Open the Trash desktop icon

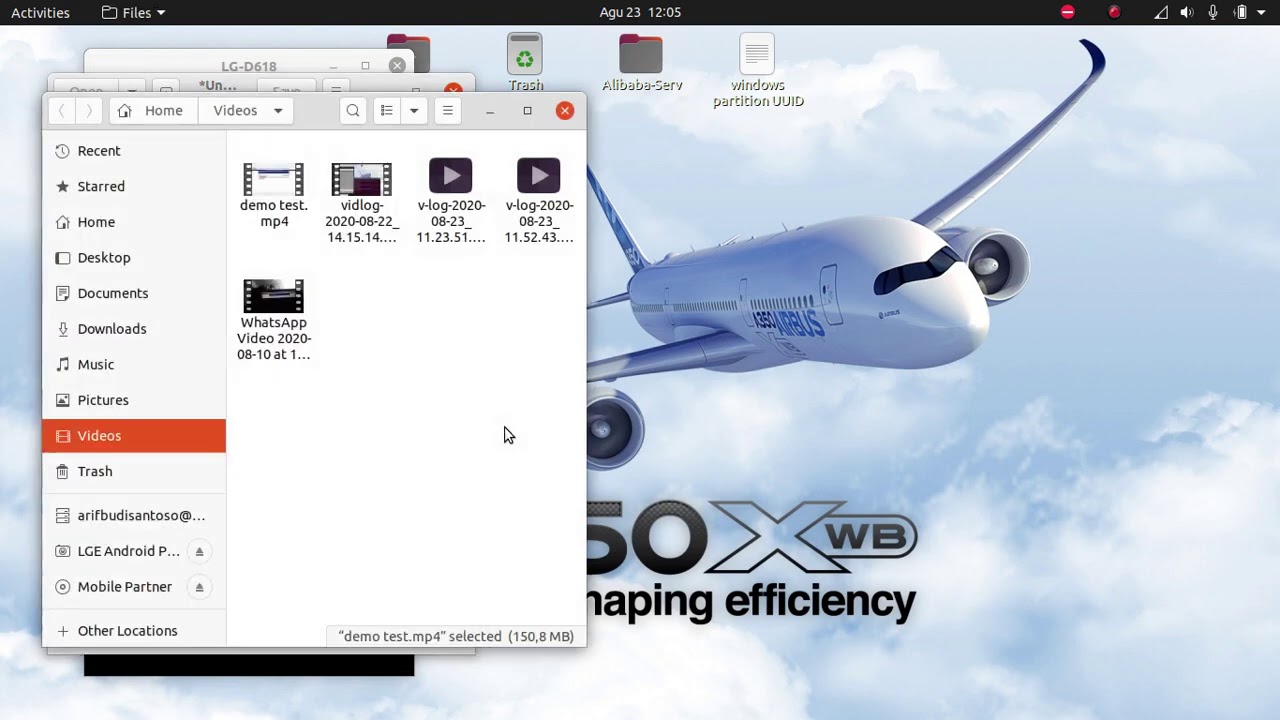click(525, 63)
